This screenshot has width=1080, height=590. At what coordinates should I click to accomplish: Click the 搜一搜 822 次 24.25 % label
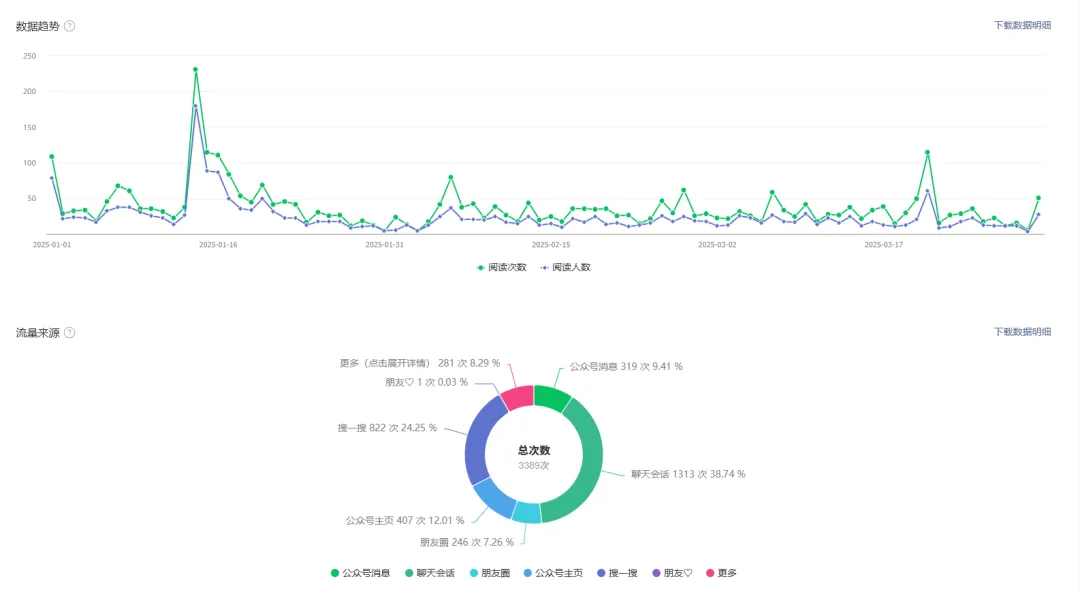pos(387,428)
